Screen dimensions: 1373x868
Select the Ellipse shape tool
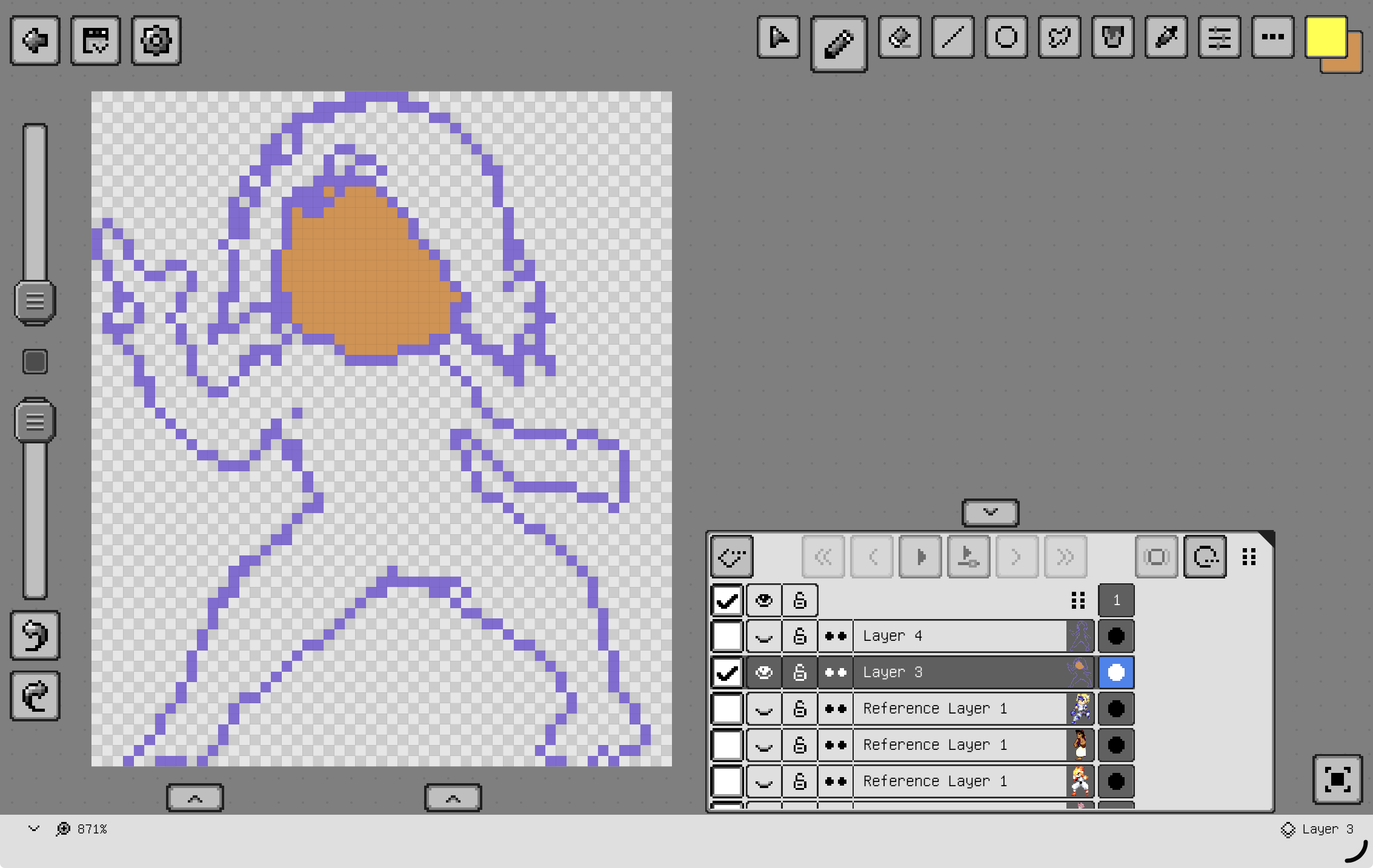(x=1006, y=38)
